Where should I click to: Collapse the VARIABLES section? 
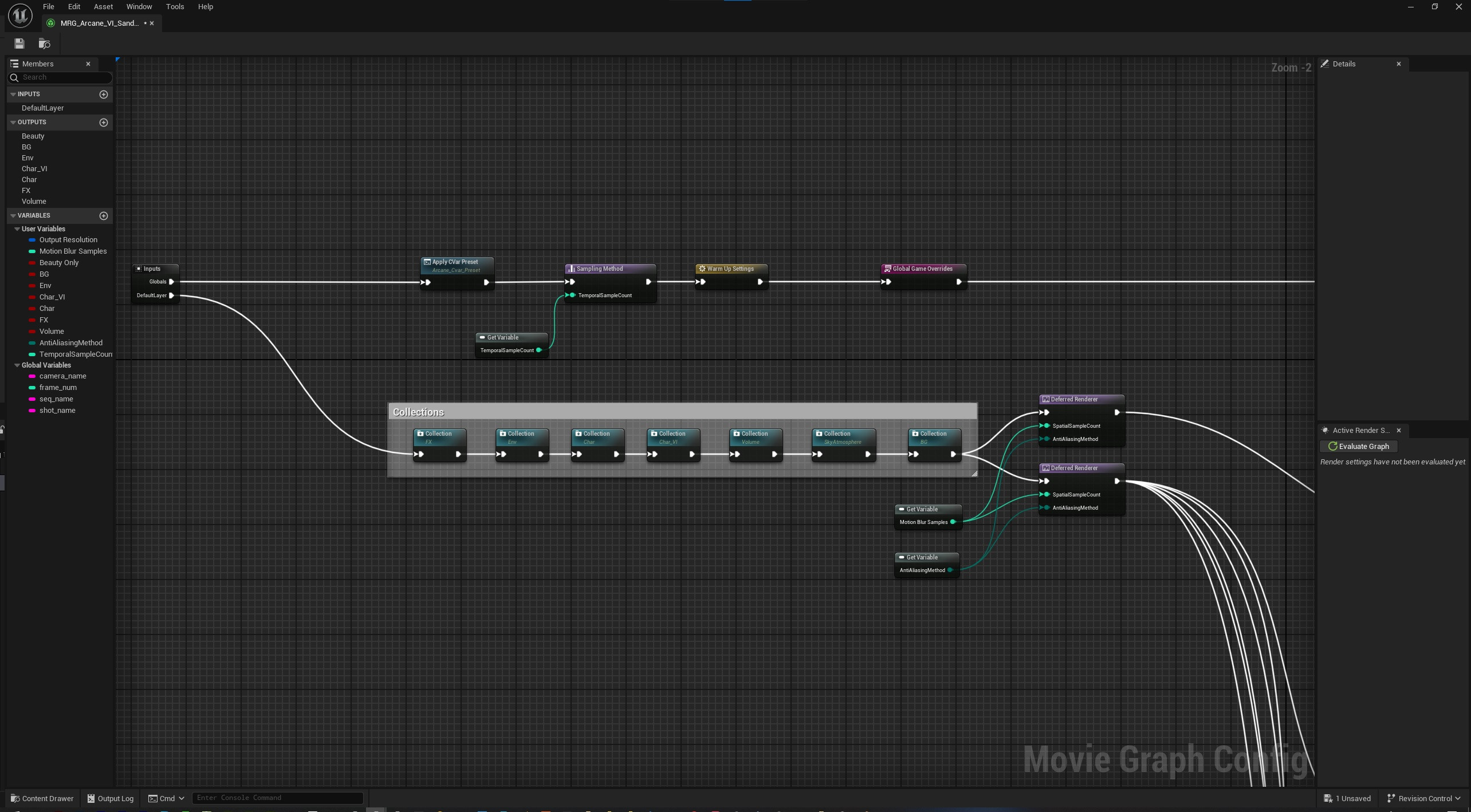(13, 215)
